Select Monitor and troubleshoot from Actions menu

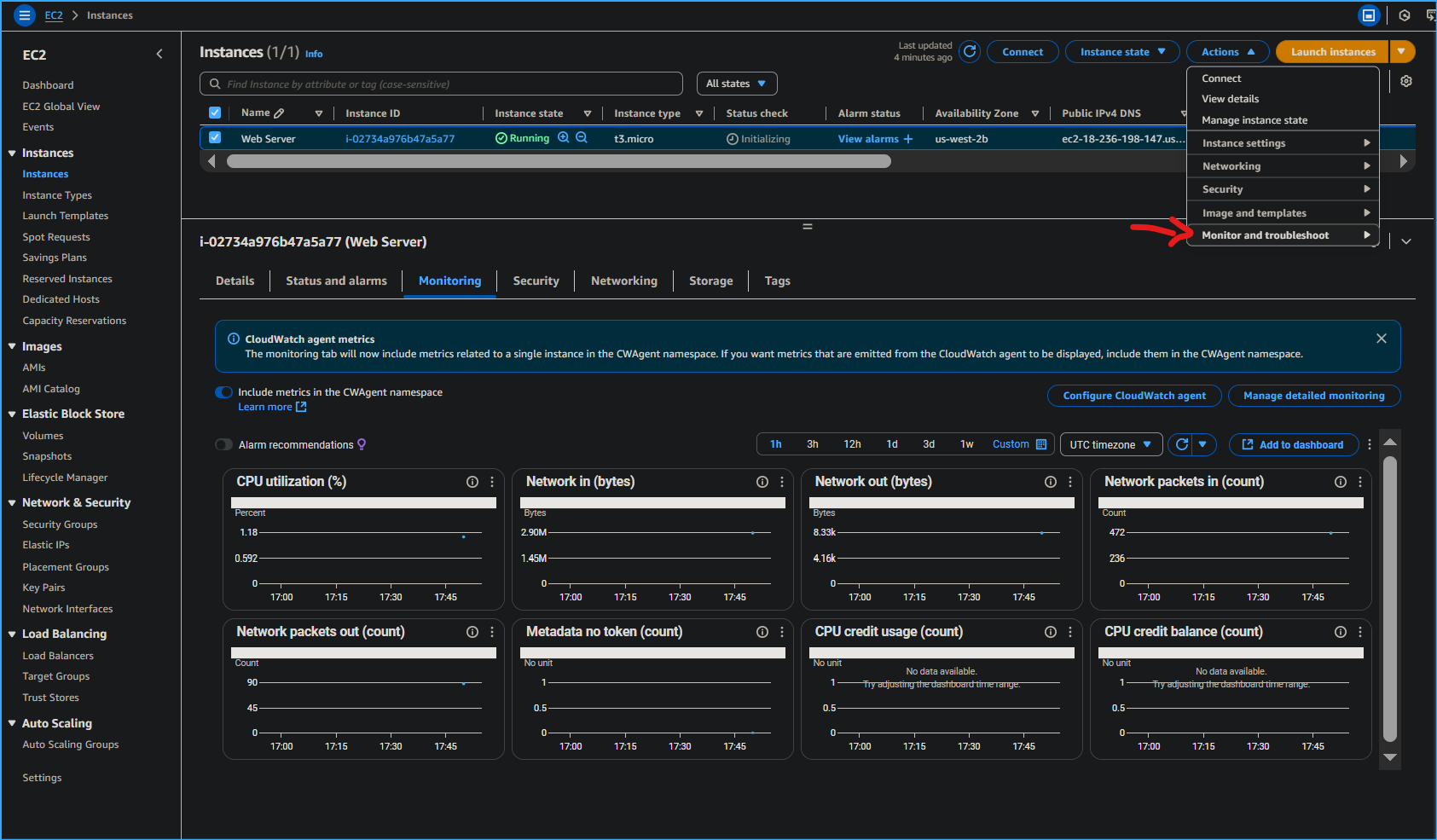point(1266,235)
